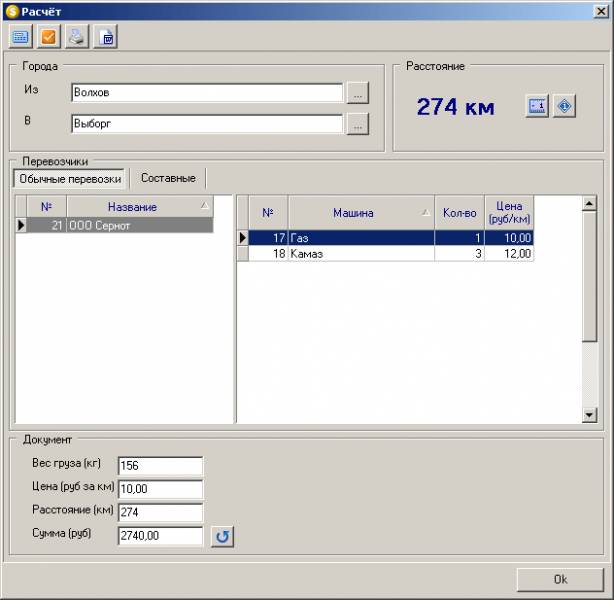
Task: Open city picker for Выборг field
Action: tap(358, 124)
